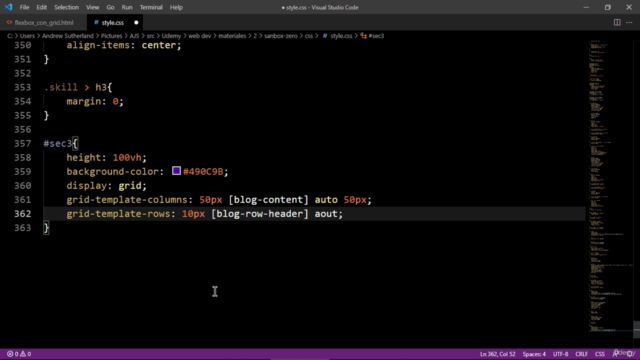640x360 pixels.
Task: Restore down the Visual Studio Code window
Action: click(x=608, y=7)
